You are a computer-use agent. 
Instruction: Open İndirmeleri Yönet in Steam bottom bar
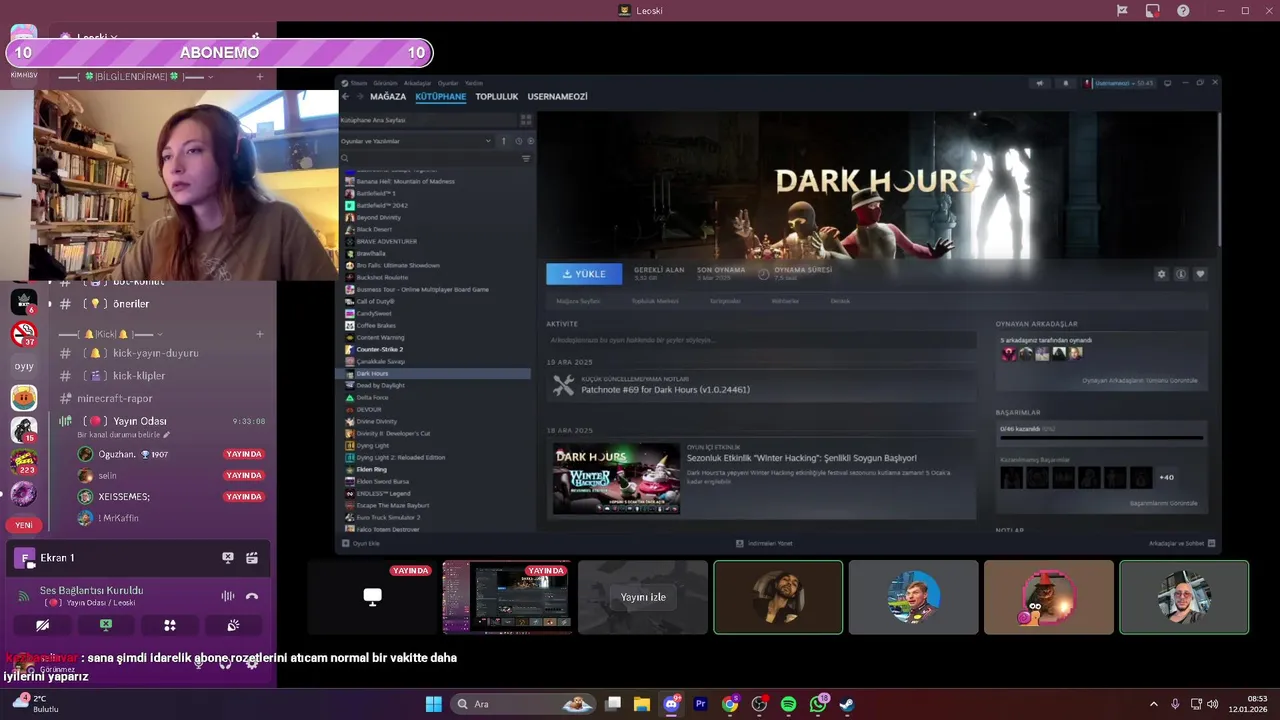point(764,543)
